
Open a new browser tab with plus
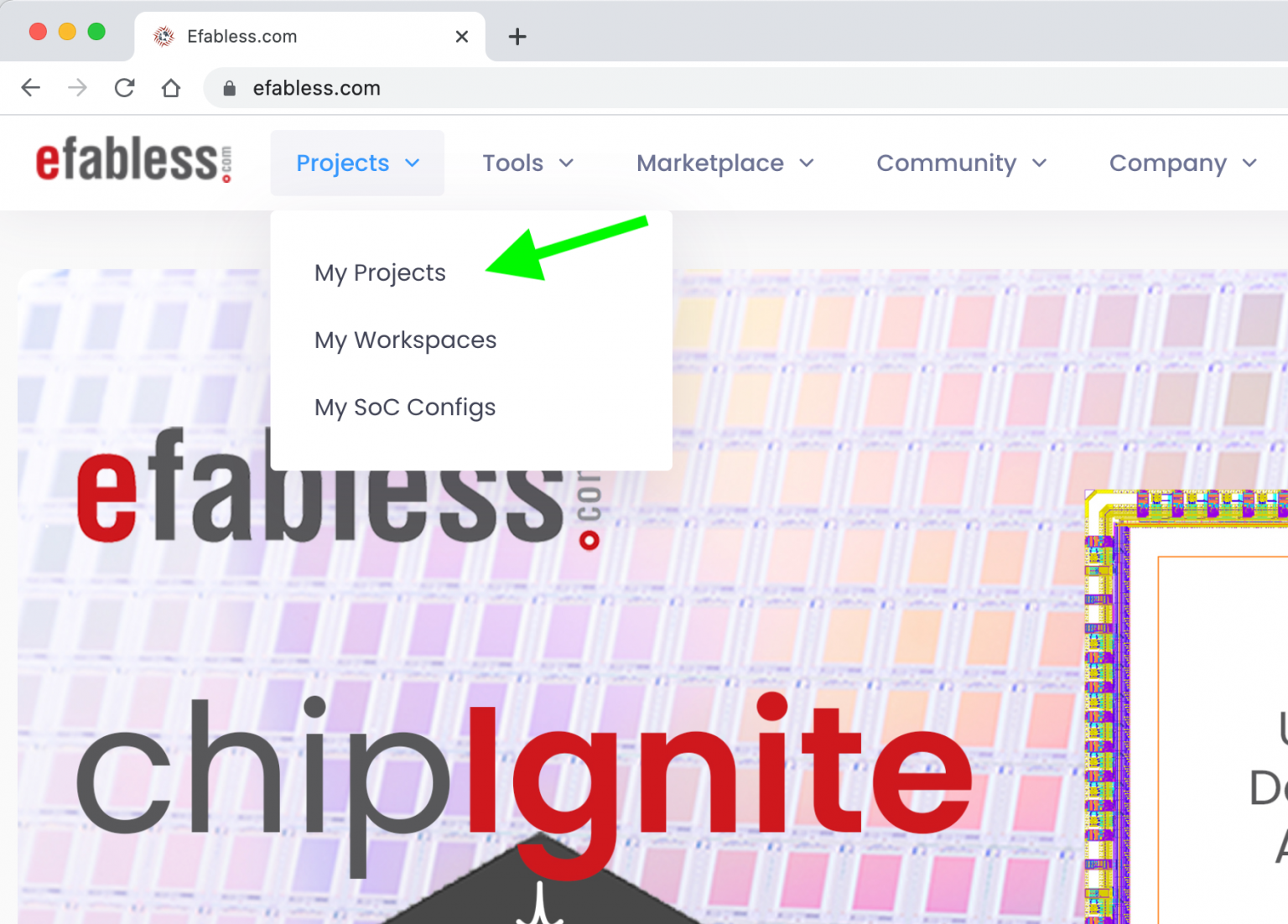pyautogui.click(x=517, y=37)
